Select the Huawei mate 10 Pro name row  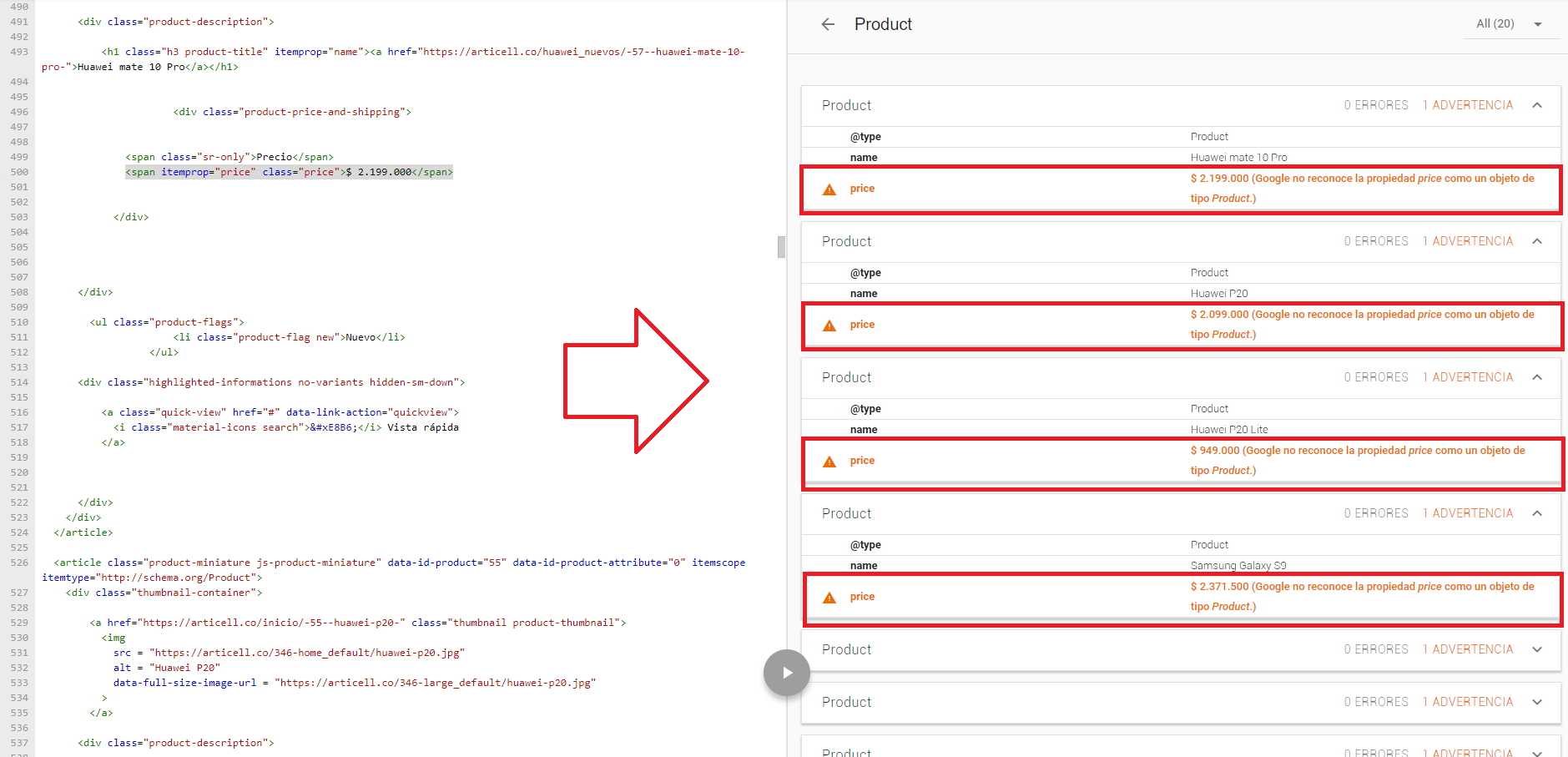tap(1180, 157)
